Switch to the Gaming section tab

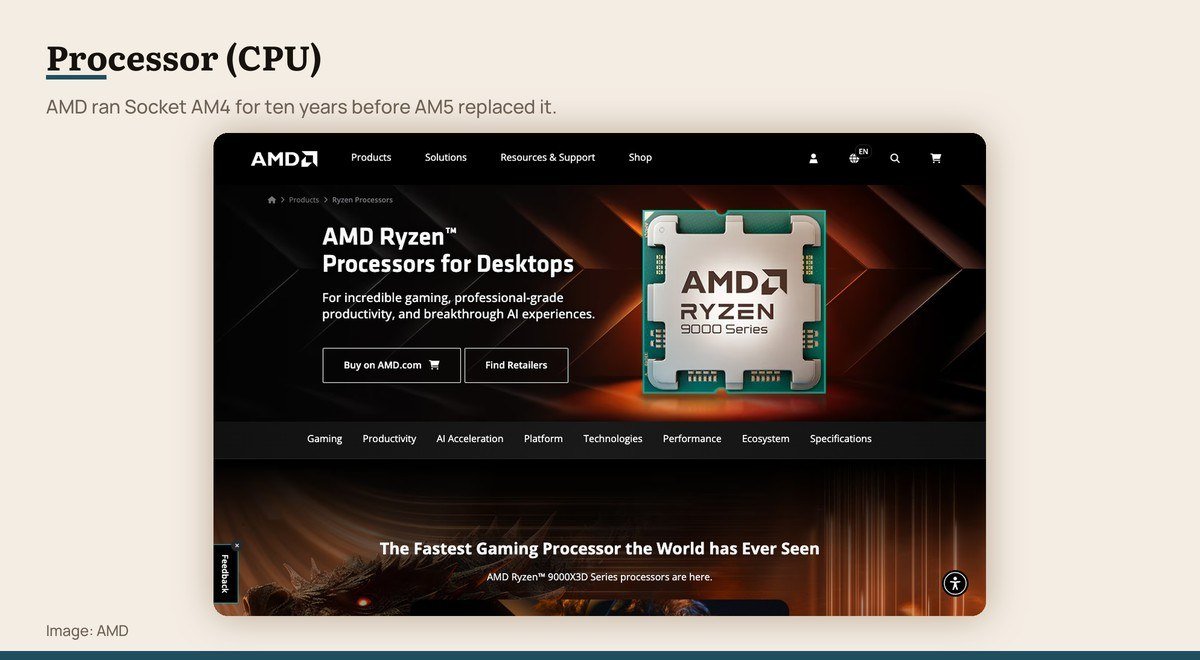pyautogui.click(x=324, y=439)
